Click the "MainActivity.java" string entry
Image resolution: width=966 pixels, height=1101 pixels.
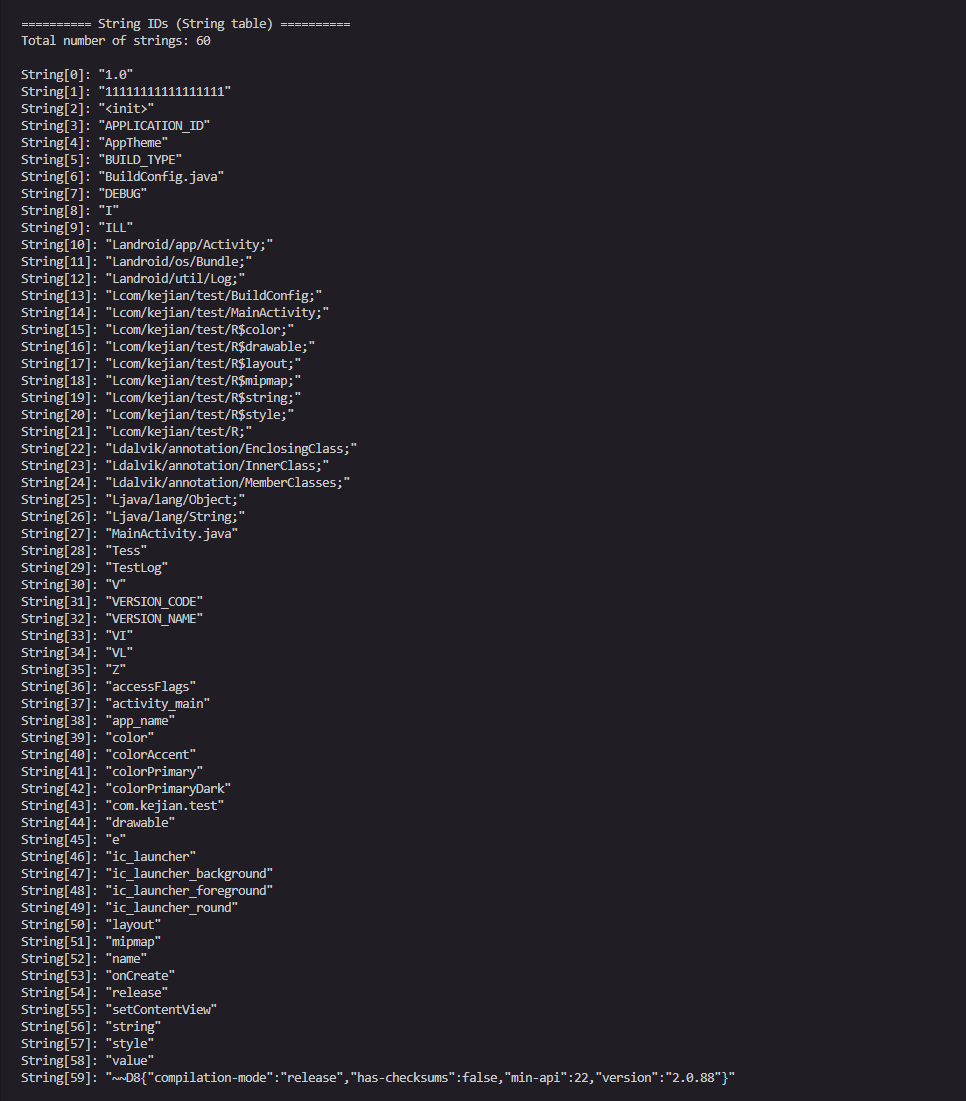point(129,534)
